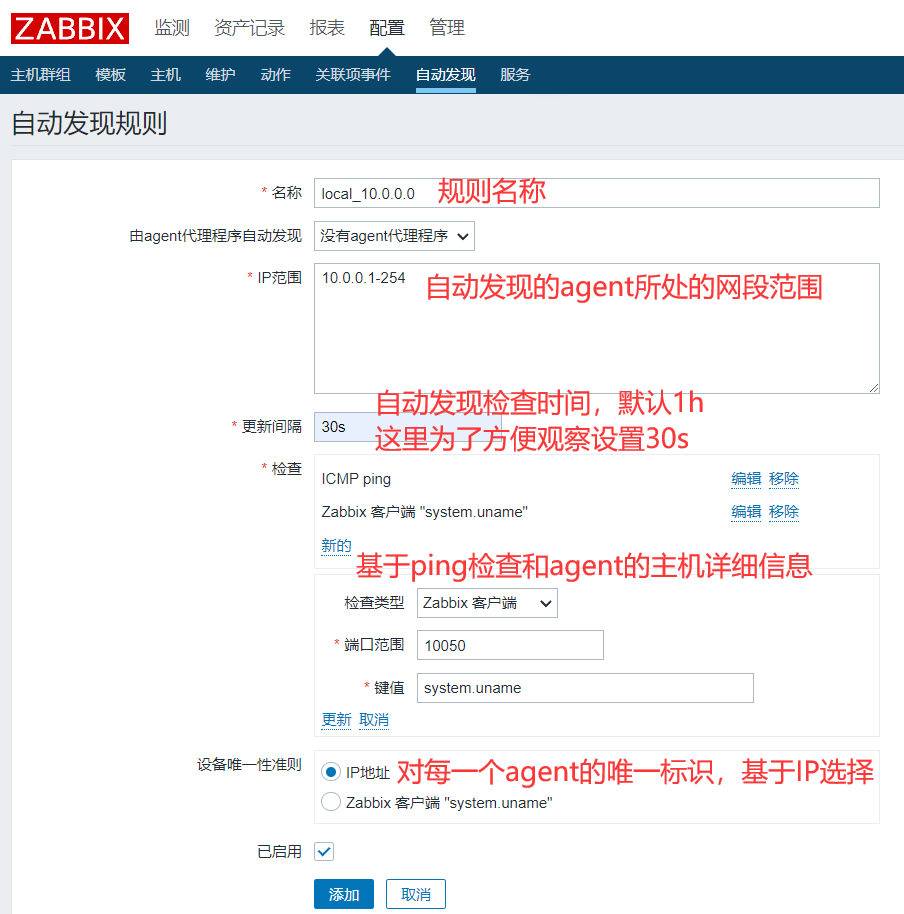Select the 自动发现 submenu tab
This screenshot has width=904, height=914.
[446, 75]
